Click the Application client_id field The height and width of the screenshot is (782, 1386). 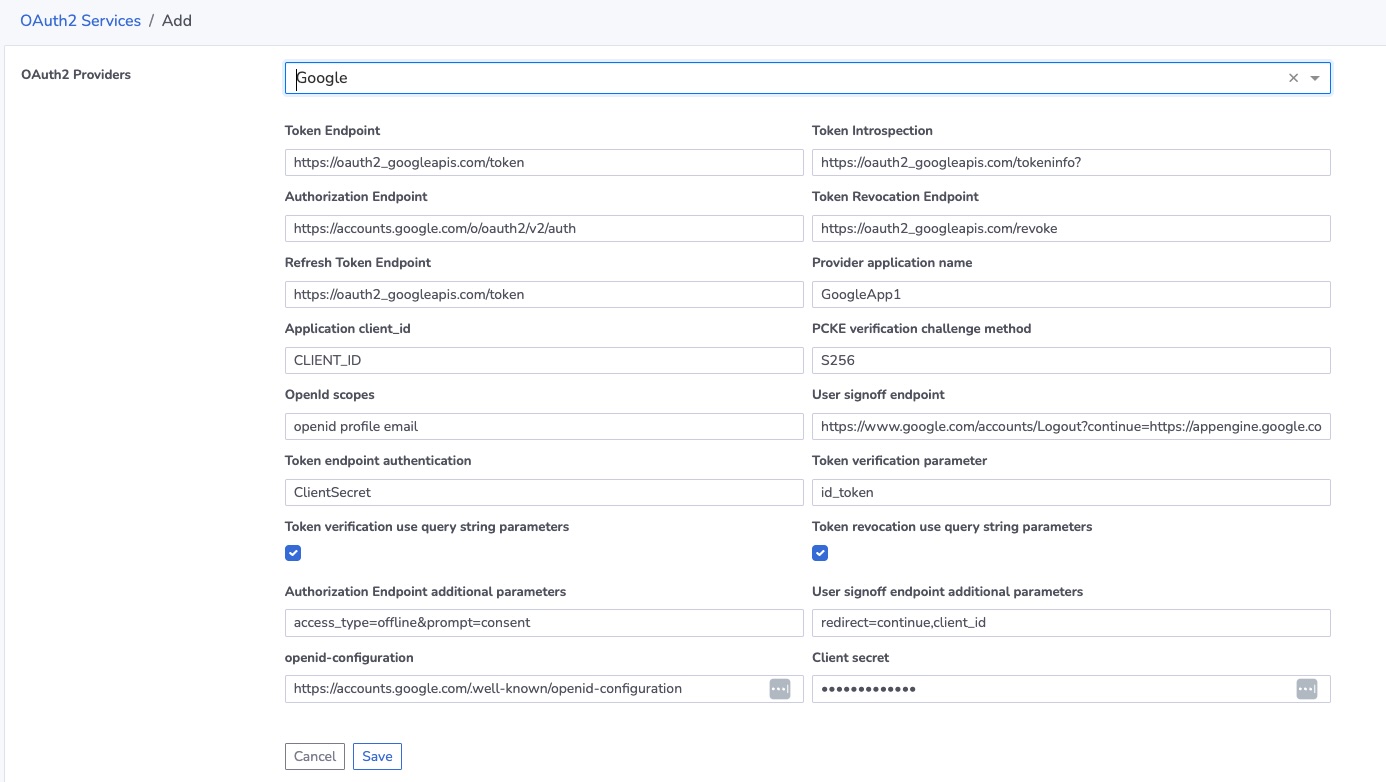click(544, 360)
